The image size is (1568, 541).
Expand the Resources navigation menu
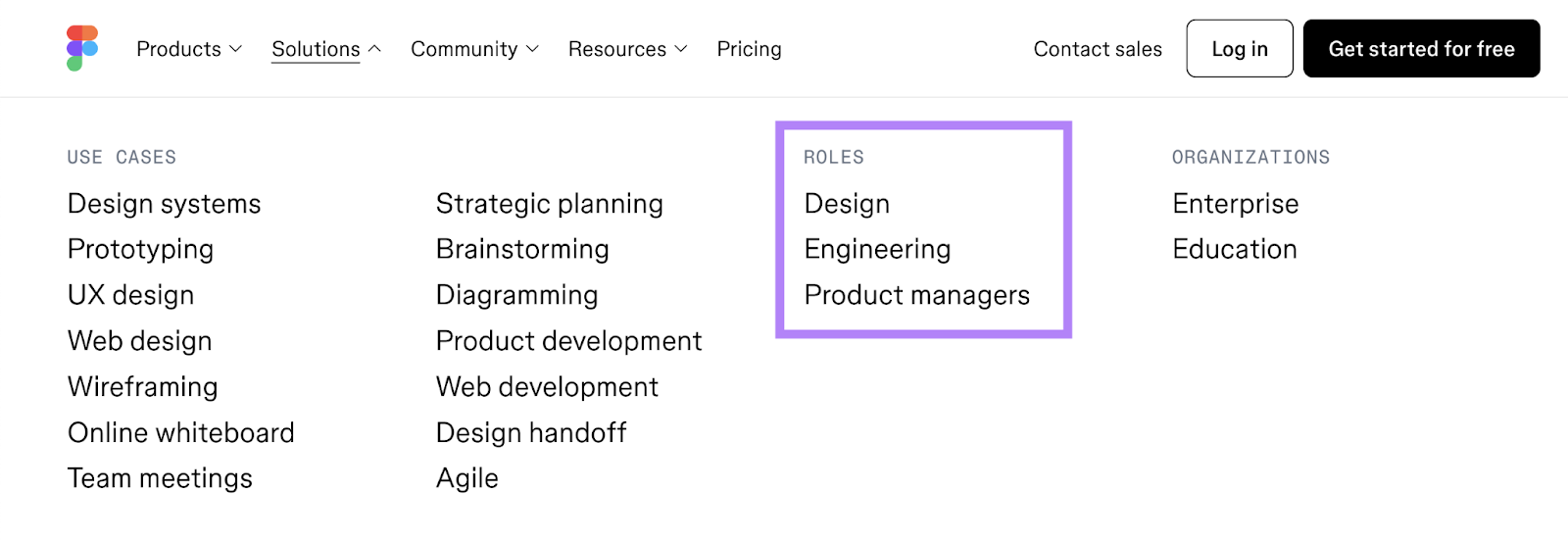tap(627, 49)
